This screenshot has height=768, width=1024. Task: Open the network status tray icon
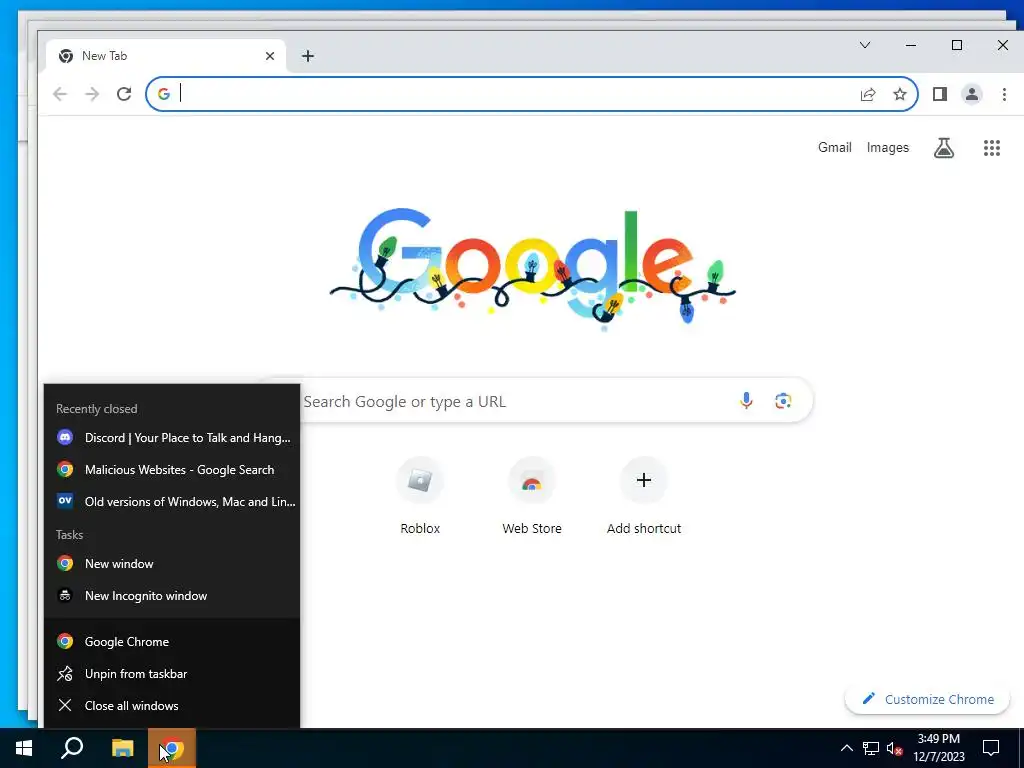[871, 748]
